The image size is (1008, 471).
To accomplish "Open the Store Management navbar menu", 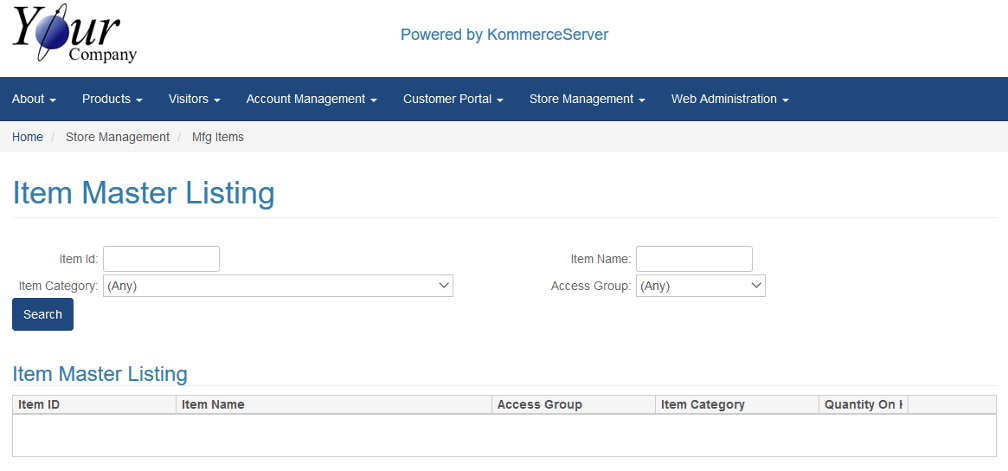I will [x=587, y=99].
